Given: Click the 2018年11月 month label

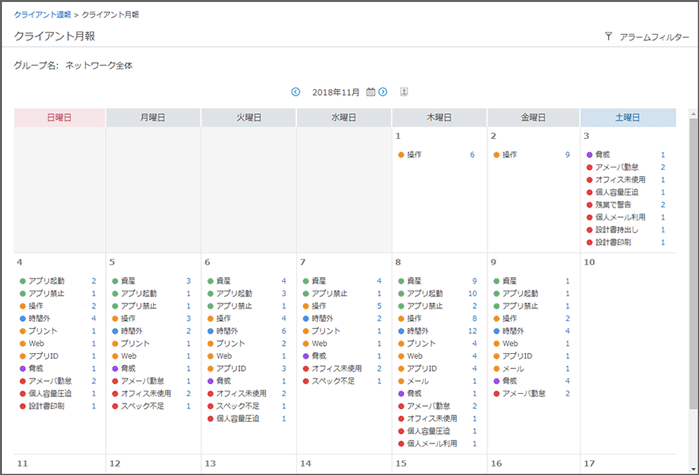Looking at the screenshot, I should coord(336,92).
